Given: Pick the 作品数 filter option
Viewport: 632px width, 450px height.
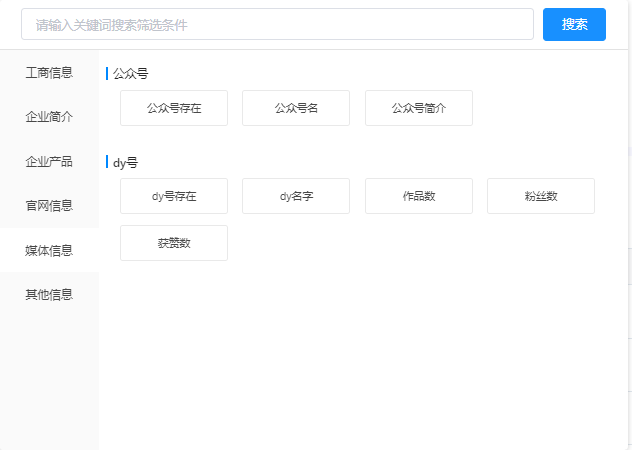Looking at the screenshot, I should pos(419,196).
